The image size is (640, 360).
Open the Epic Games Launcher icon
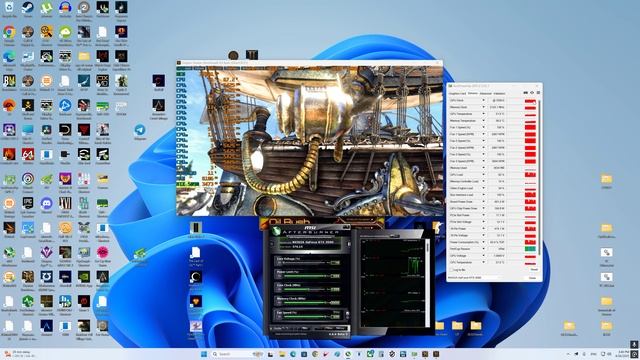28,204
